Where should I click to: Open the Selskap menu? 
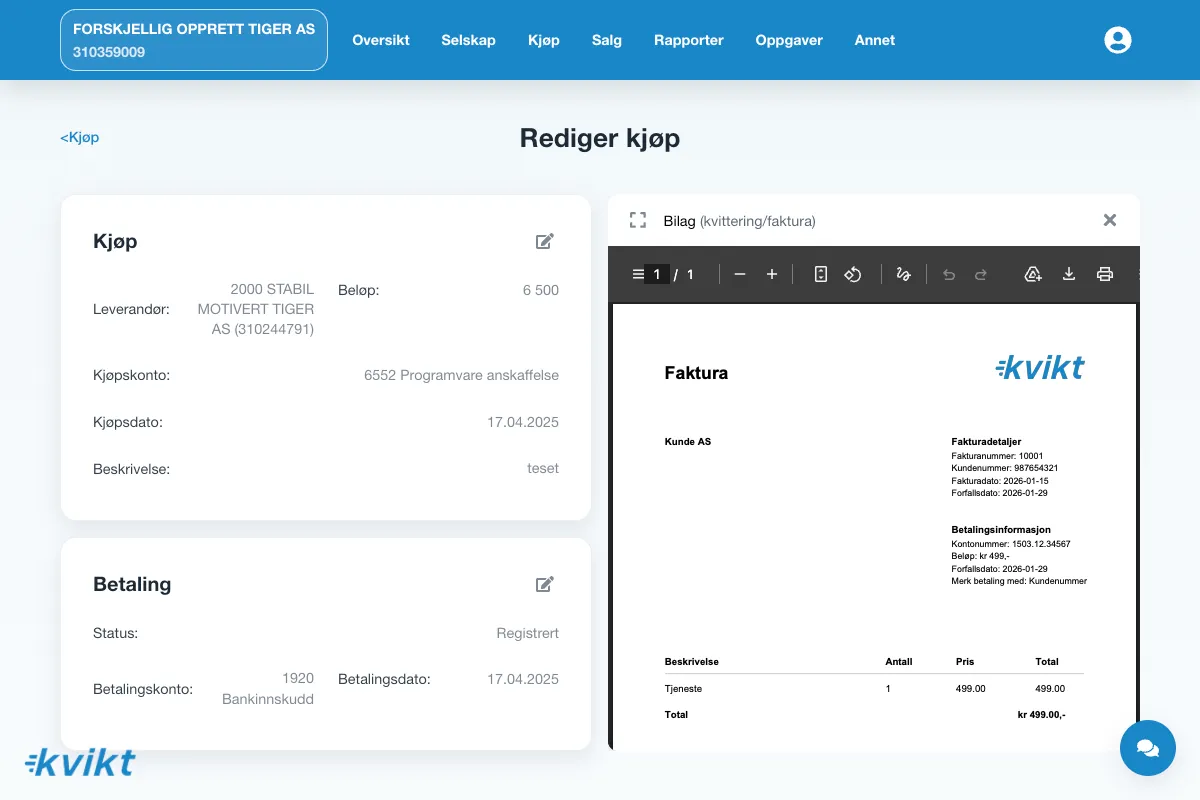point(468,40)
